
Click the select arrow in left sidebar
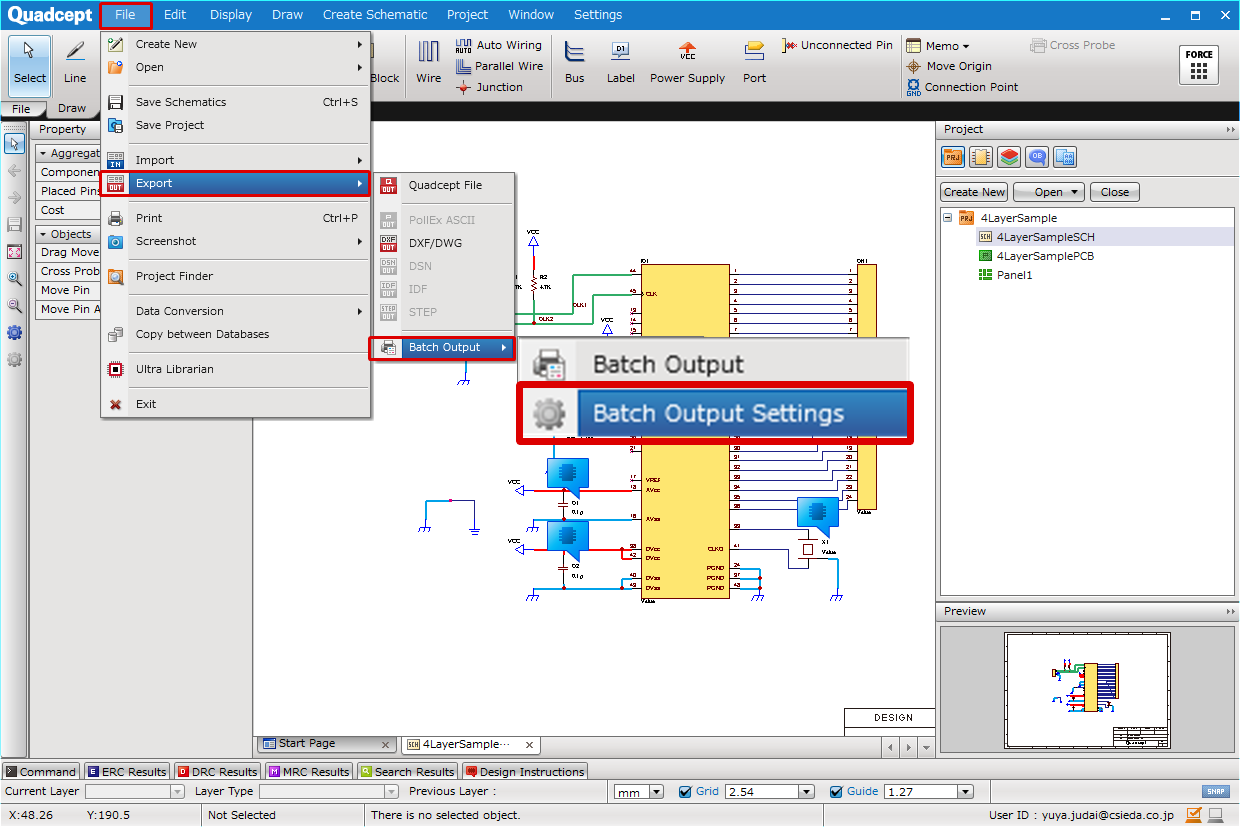click(14, 144)
